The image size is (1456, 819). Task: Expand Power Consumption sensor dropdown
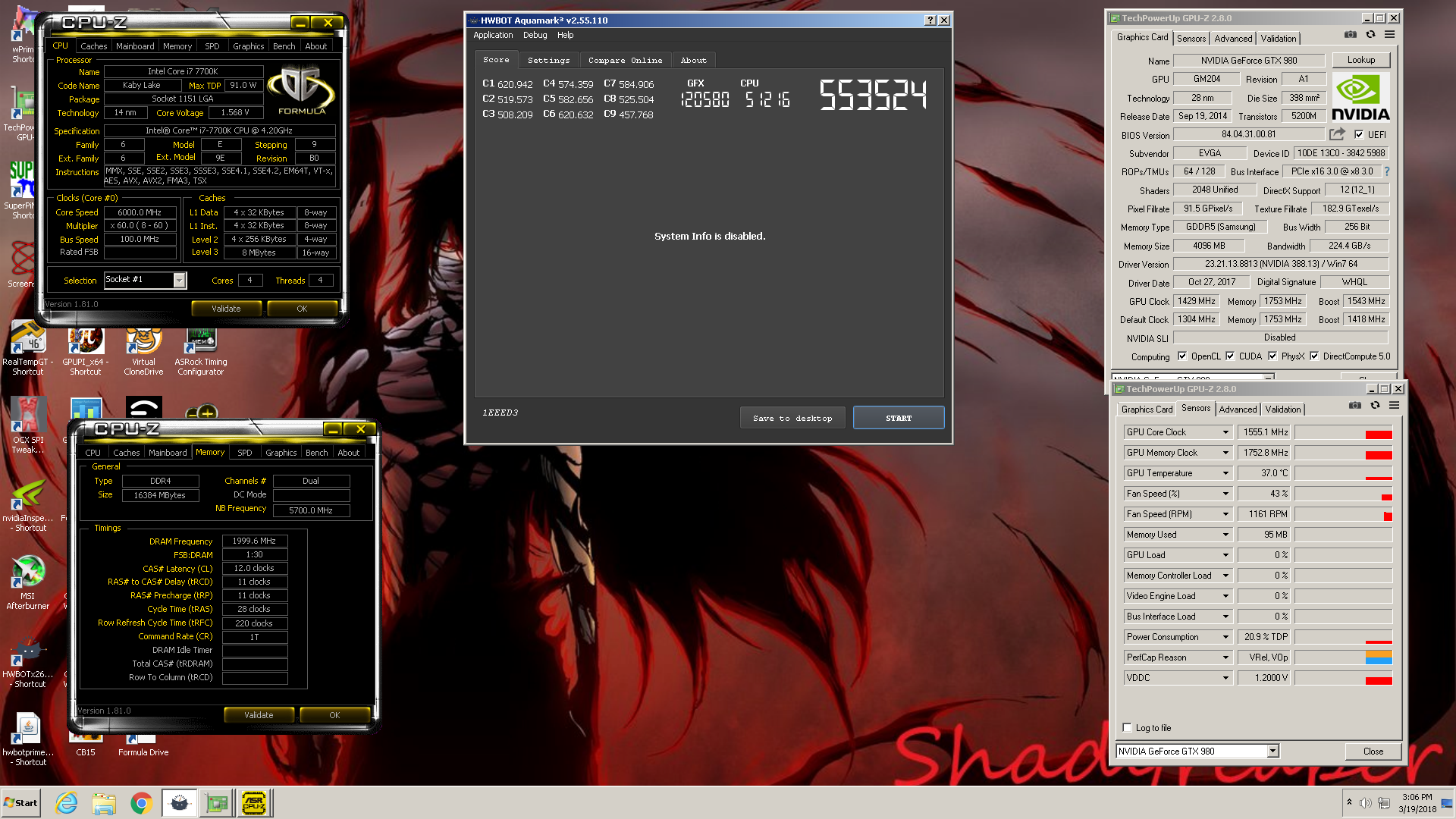click(x=1225, y=637)
